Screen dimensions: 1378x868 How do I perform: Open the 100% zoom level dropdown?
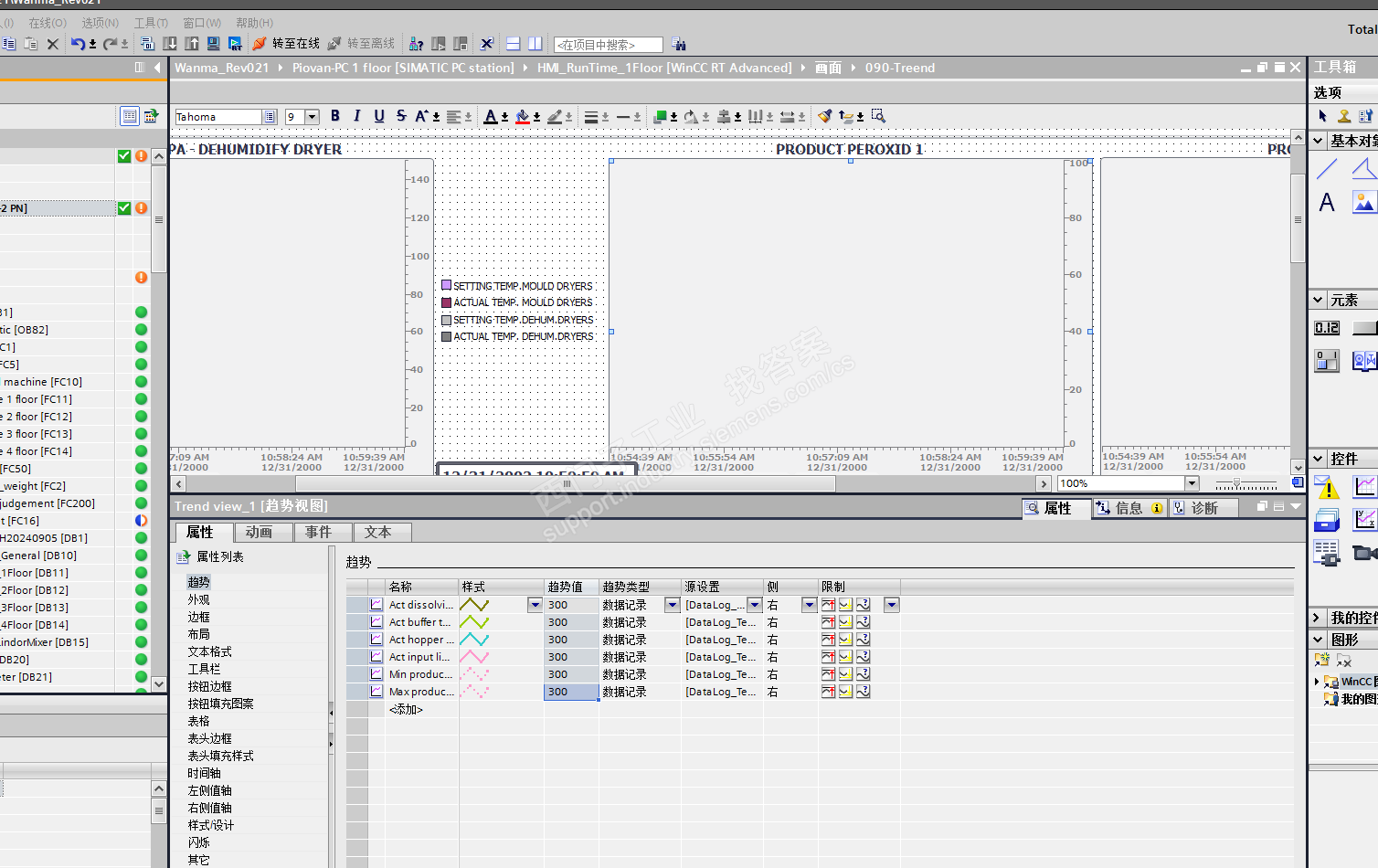(1192, 483)
